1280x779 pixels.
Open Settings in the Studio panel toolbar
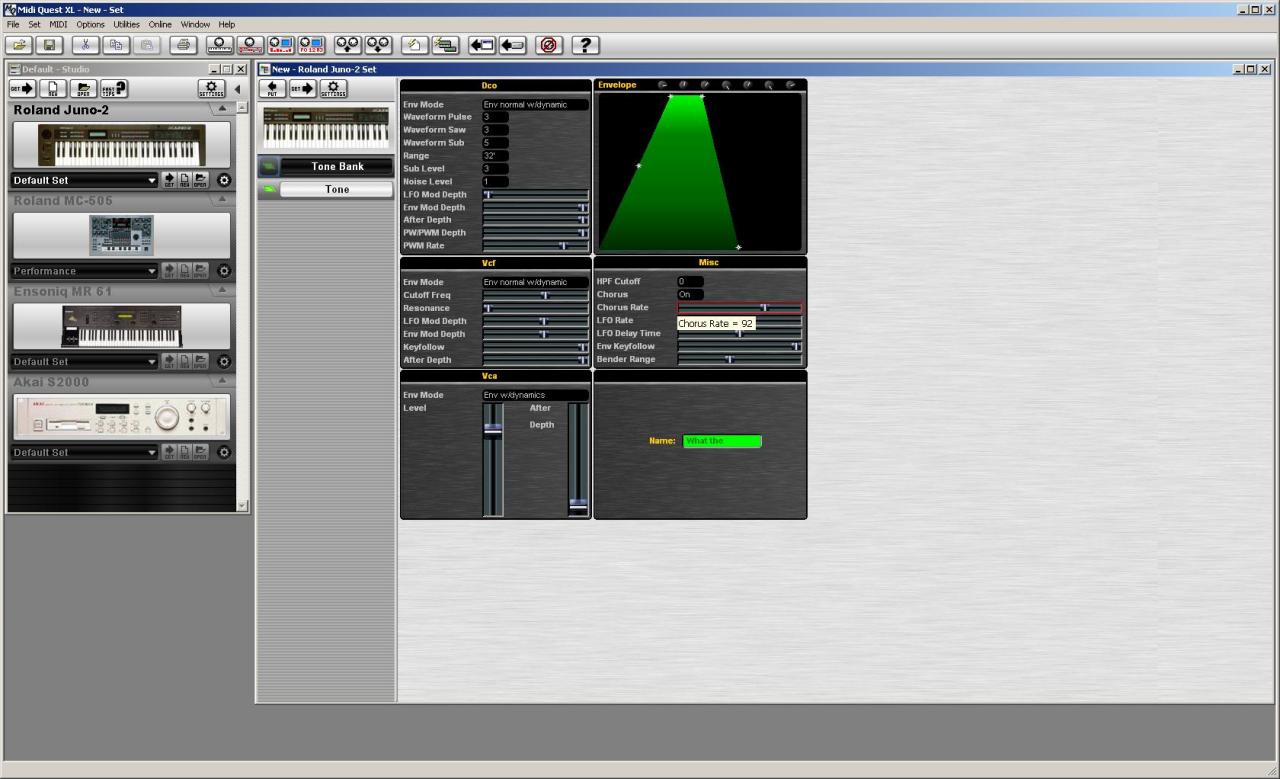click(x=211, y=89)
